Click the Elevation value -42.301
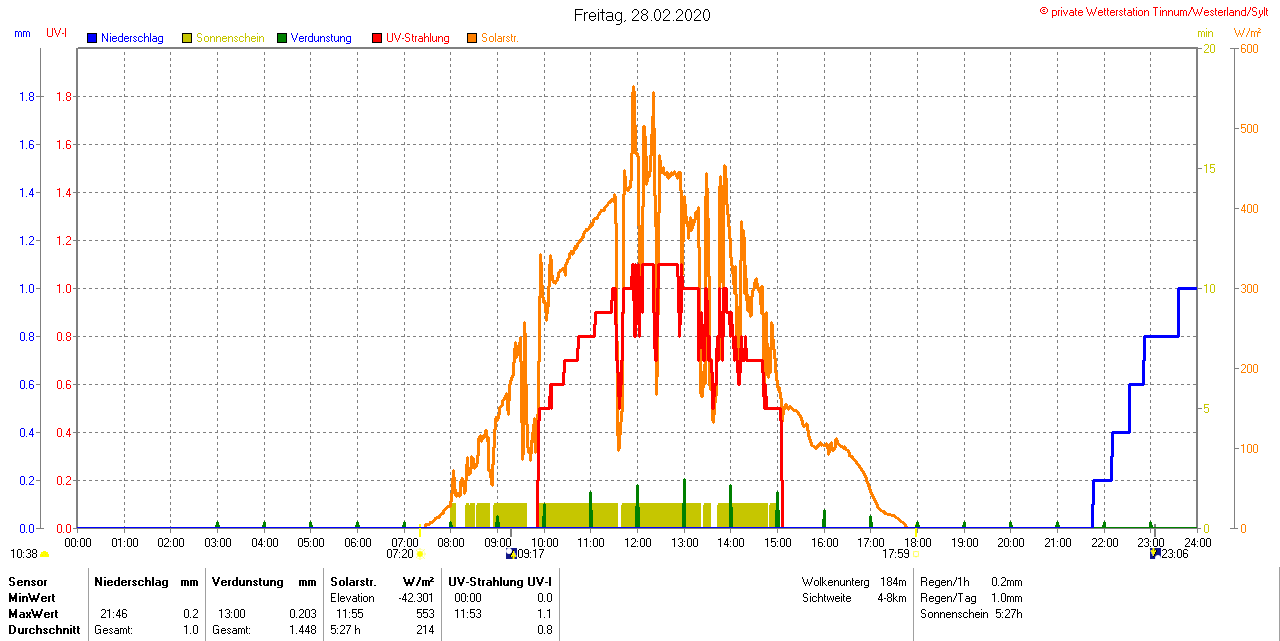This screenshot has width=1280, height=641. (416, 597)
